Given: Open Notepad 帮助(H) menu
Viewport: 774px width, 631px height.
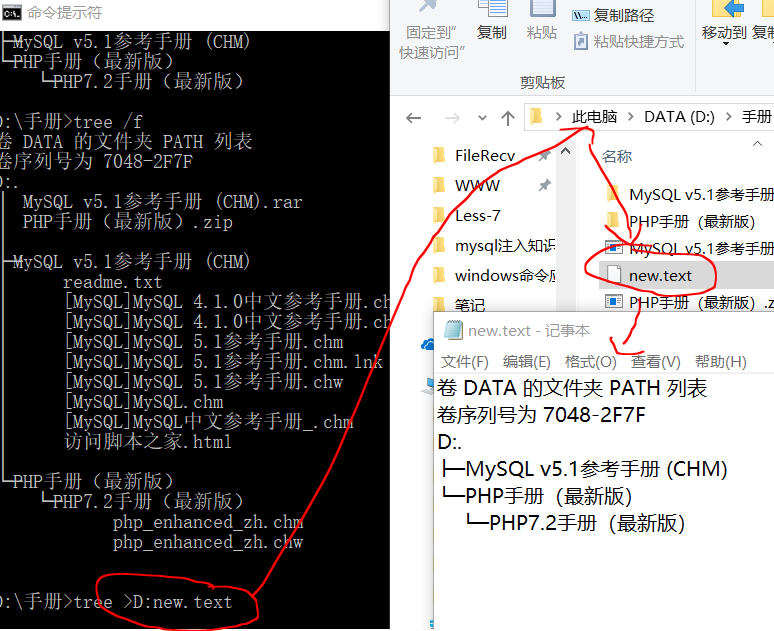Looking at the screenshot, I should click(721, 362).
